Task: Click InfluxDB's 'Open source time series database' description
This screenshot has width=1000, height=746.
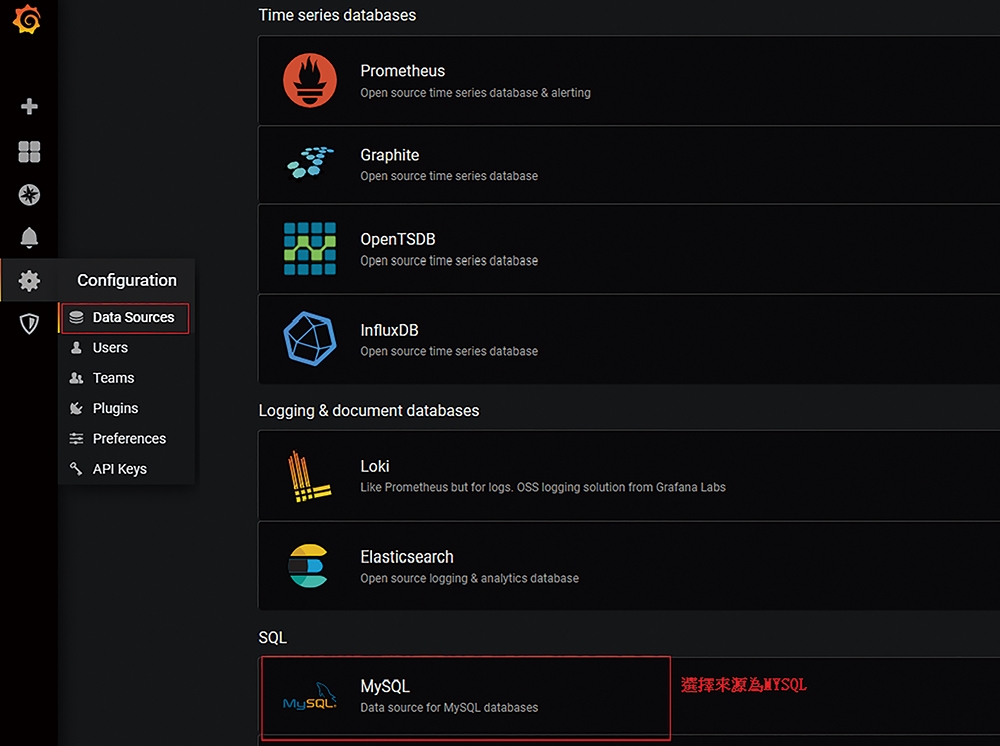Action: tap(449, 351)
